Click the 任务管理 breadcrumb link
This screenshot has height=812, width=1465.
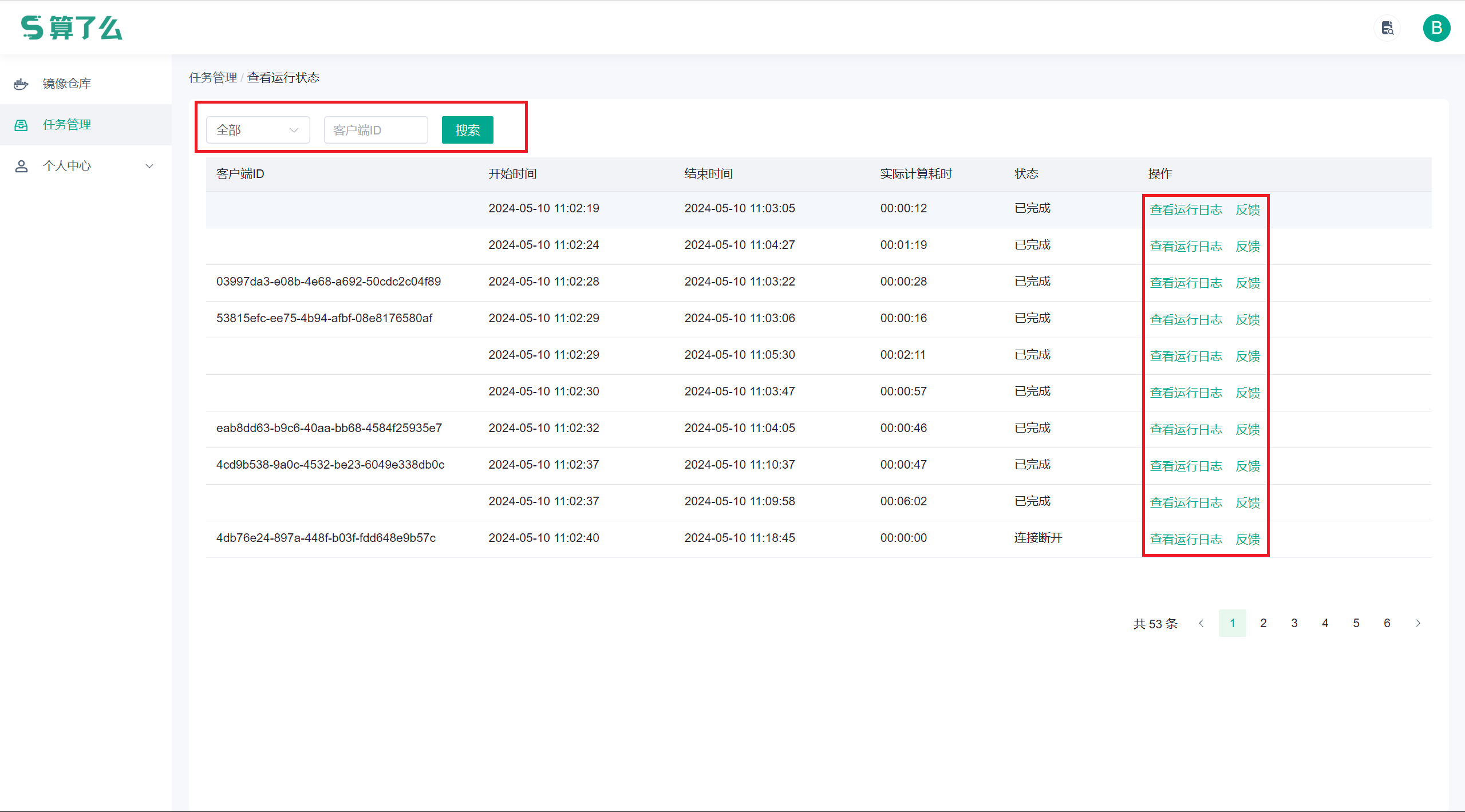(x=213, y=78)
